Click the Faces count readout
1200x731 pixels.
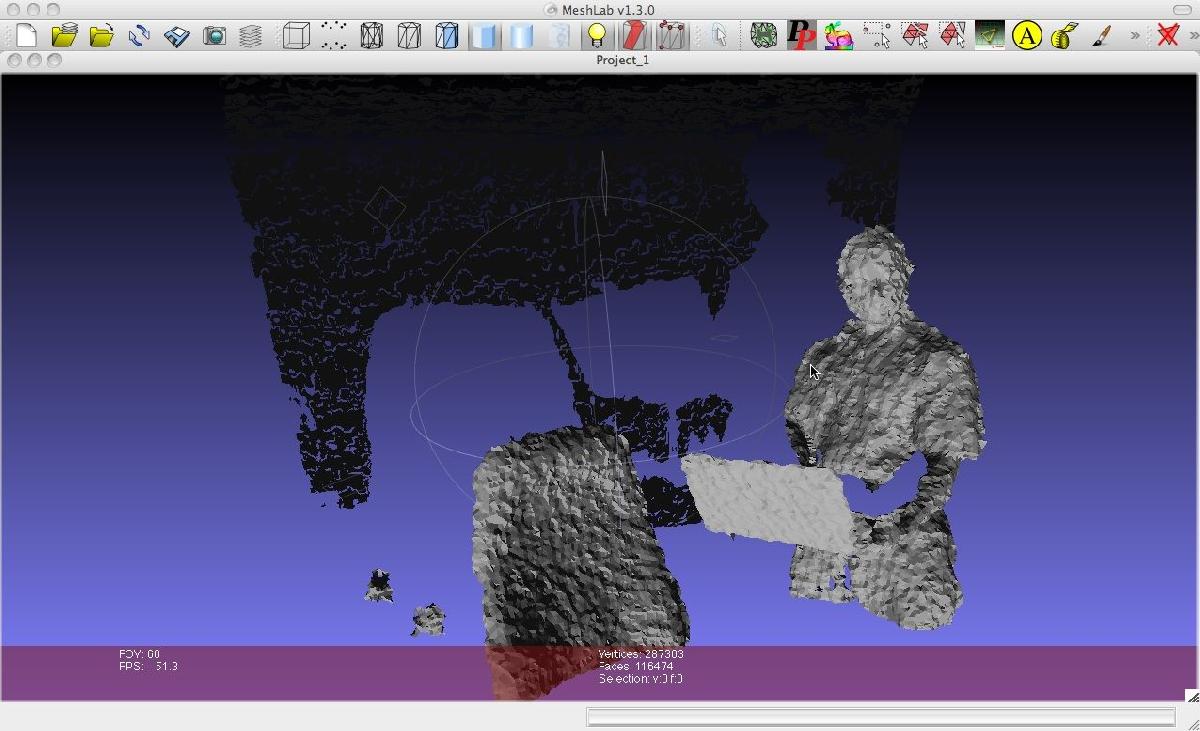point(636,666)
